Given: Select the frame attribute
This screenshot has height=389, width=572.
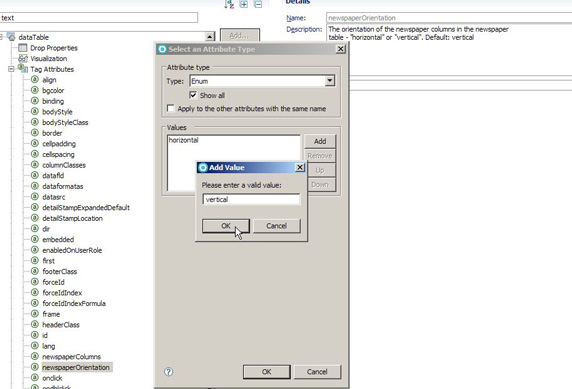Looking at the screenshot, I should [51, 314].
